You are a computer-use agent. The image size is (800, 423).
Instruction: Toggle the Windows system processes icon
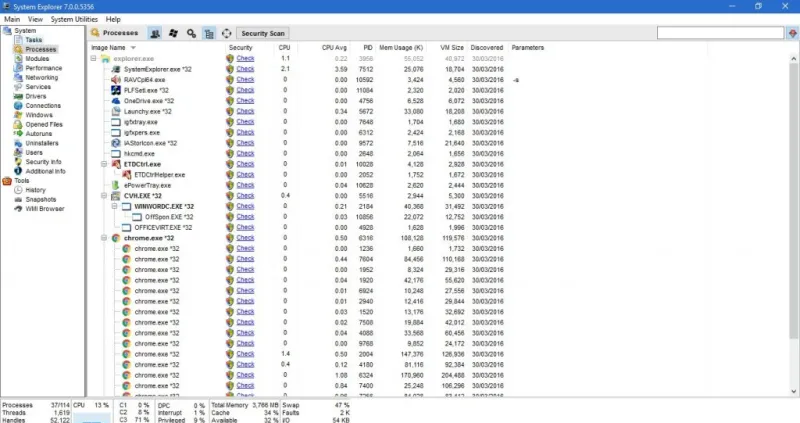point(173,33)
